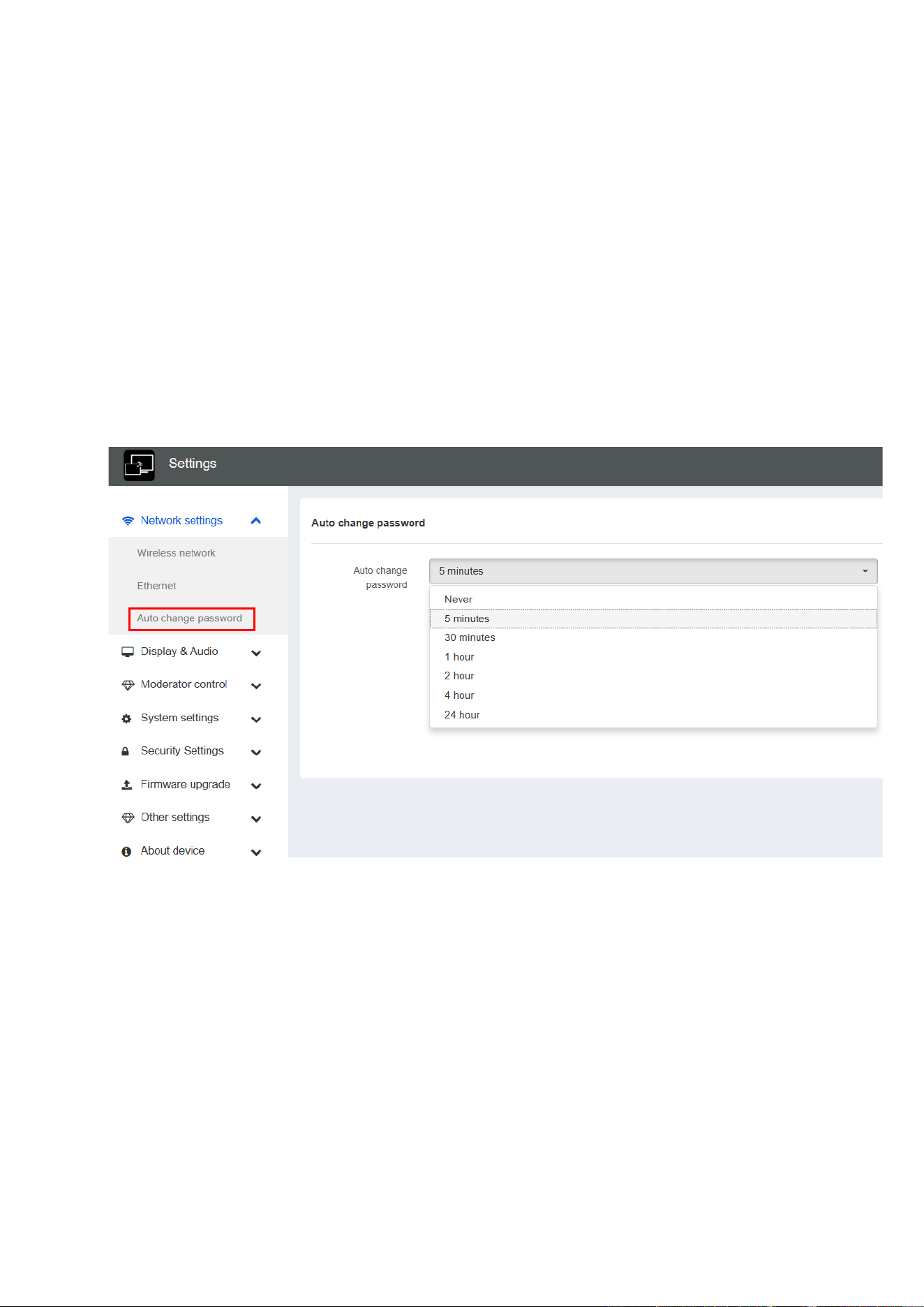Choose Never from the dropdown list
This screenshot has height=1307, width=924.
point(653,599)
